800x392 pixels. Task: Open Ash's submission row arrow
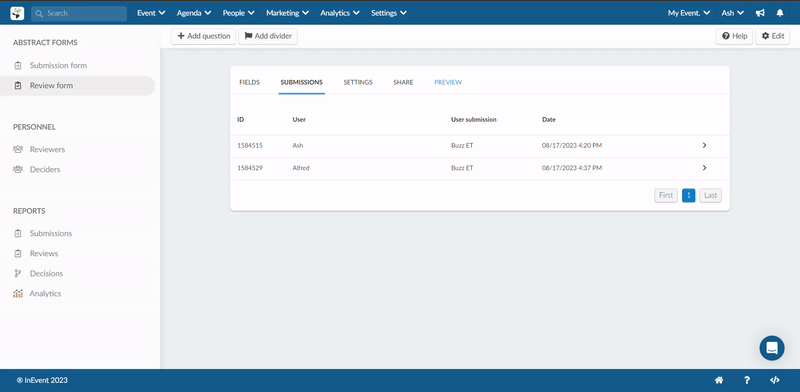(x=704, y=145)
